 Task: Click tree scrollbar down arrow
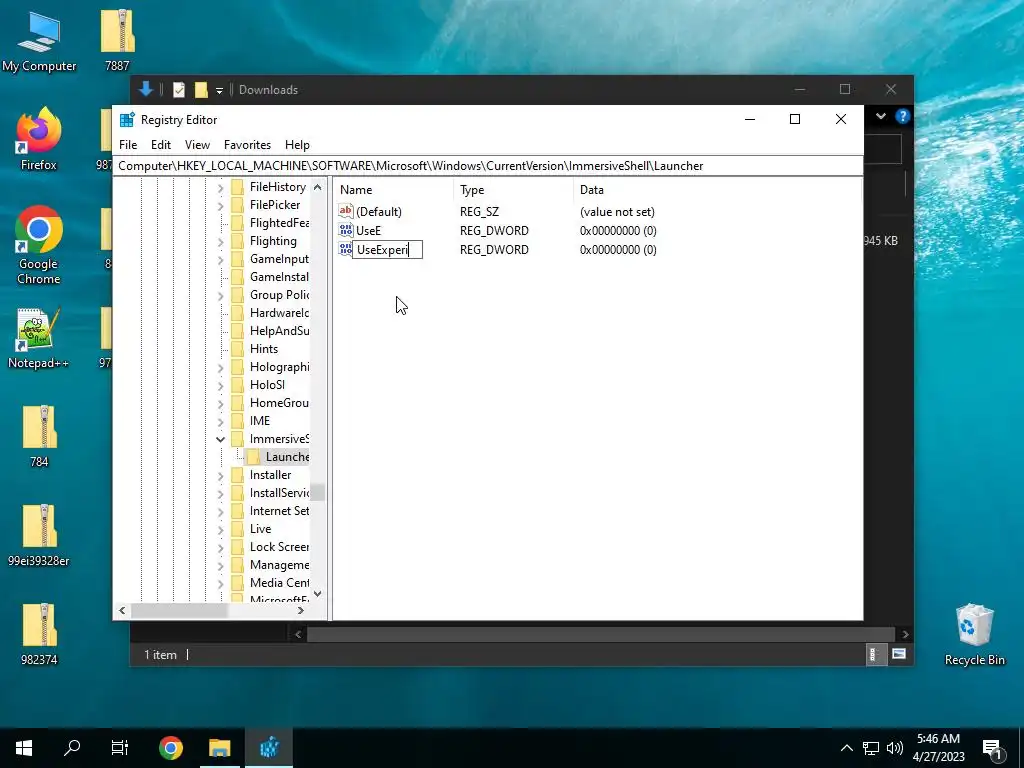pos(317,594)
